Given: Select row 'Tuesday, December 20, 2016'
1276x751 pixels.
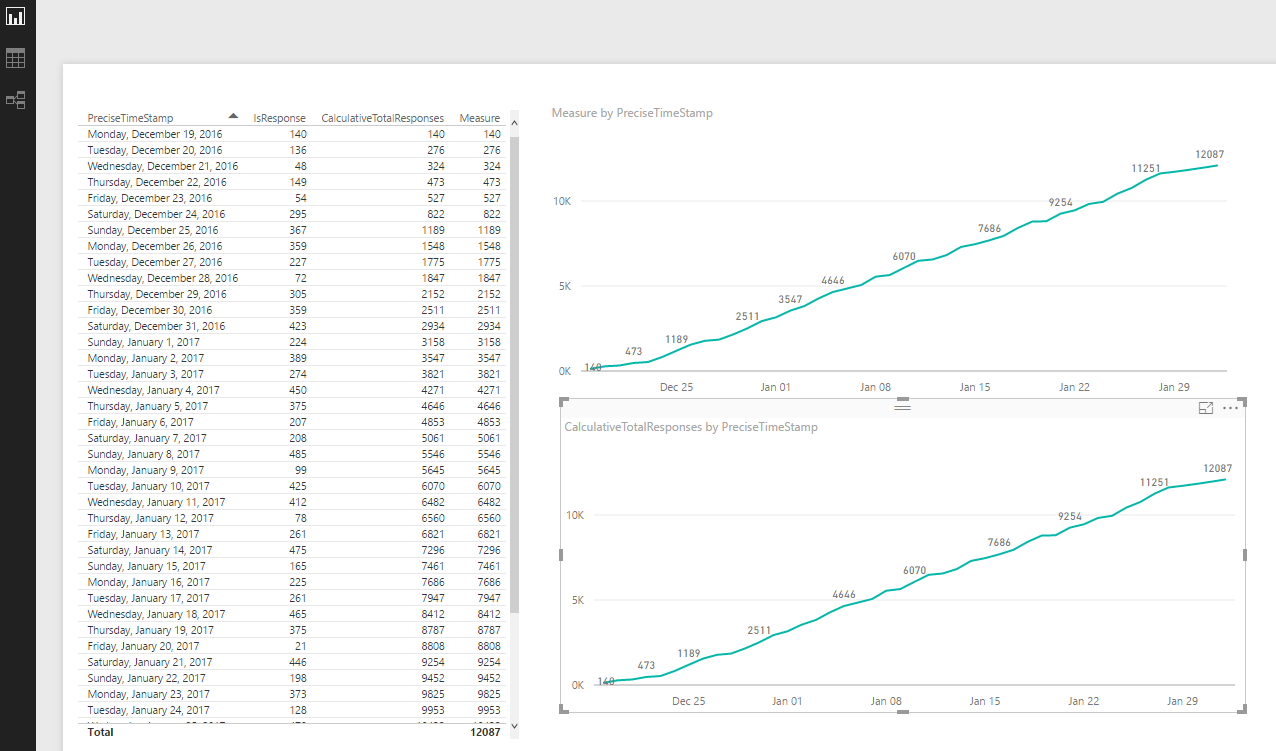Looking at the screenshot, I should [x=294, y=150].
